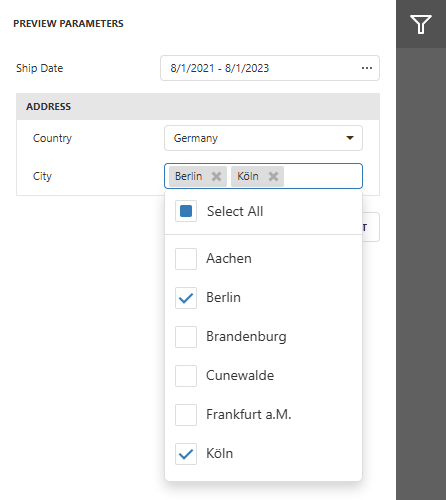Remove the Köln tag from City field

pyautogui.click(x=273, y=176)
